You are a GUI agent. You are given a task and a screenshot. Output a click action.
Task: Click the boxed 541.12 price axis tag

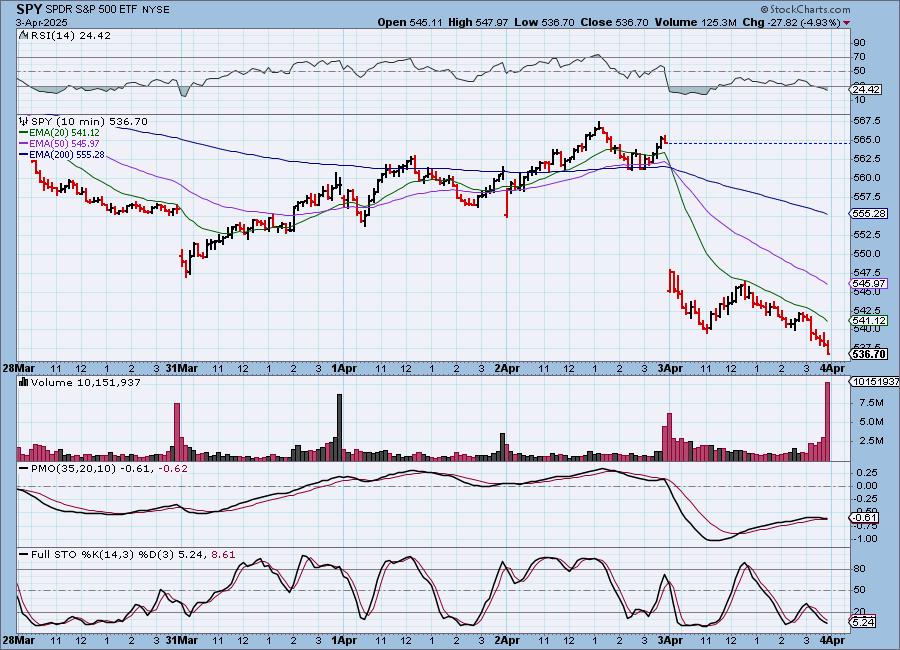[x=868, y=320]
